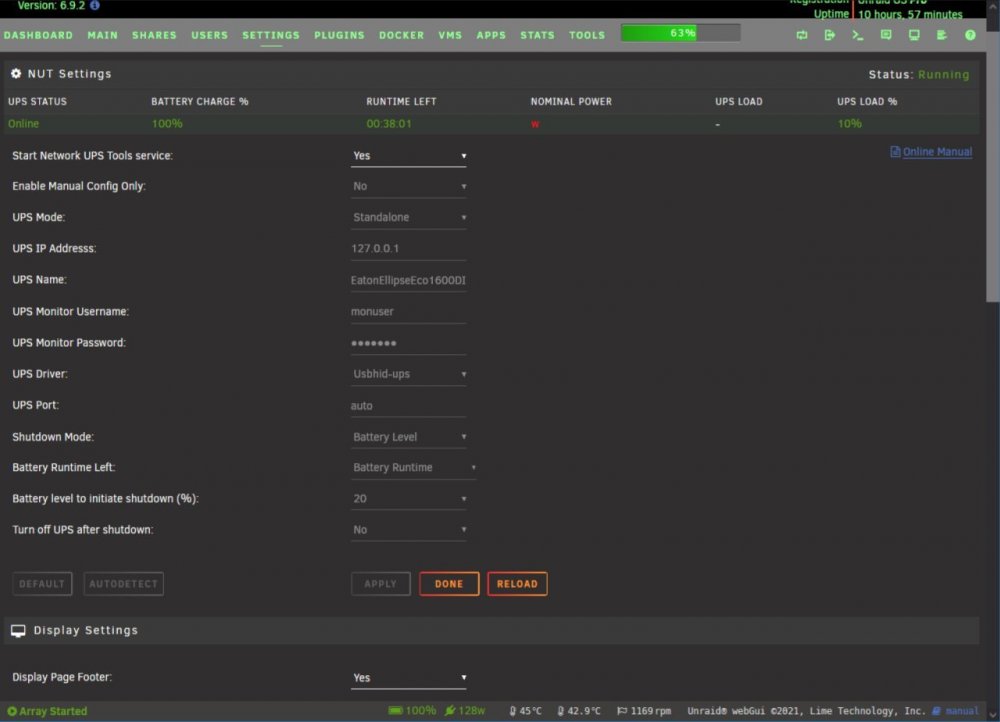Screen dimensions: 1000x722
Task: Open the Plugins tab
Action: 339,35
